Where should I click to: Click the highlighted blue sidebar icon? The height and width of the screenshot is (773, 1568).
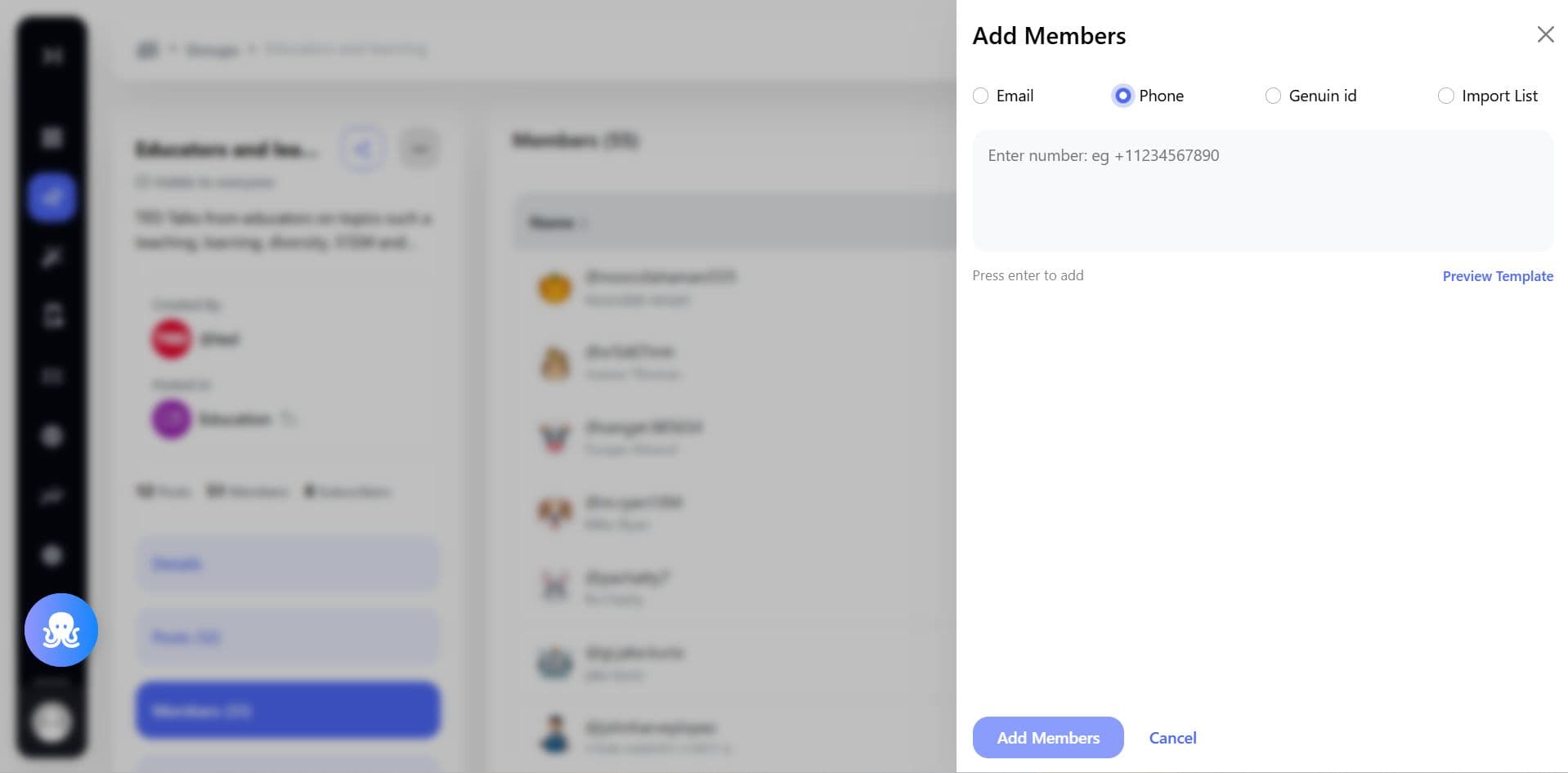(x=52, y=197)
